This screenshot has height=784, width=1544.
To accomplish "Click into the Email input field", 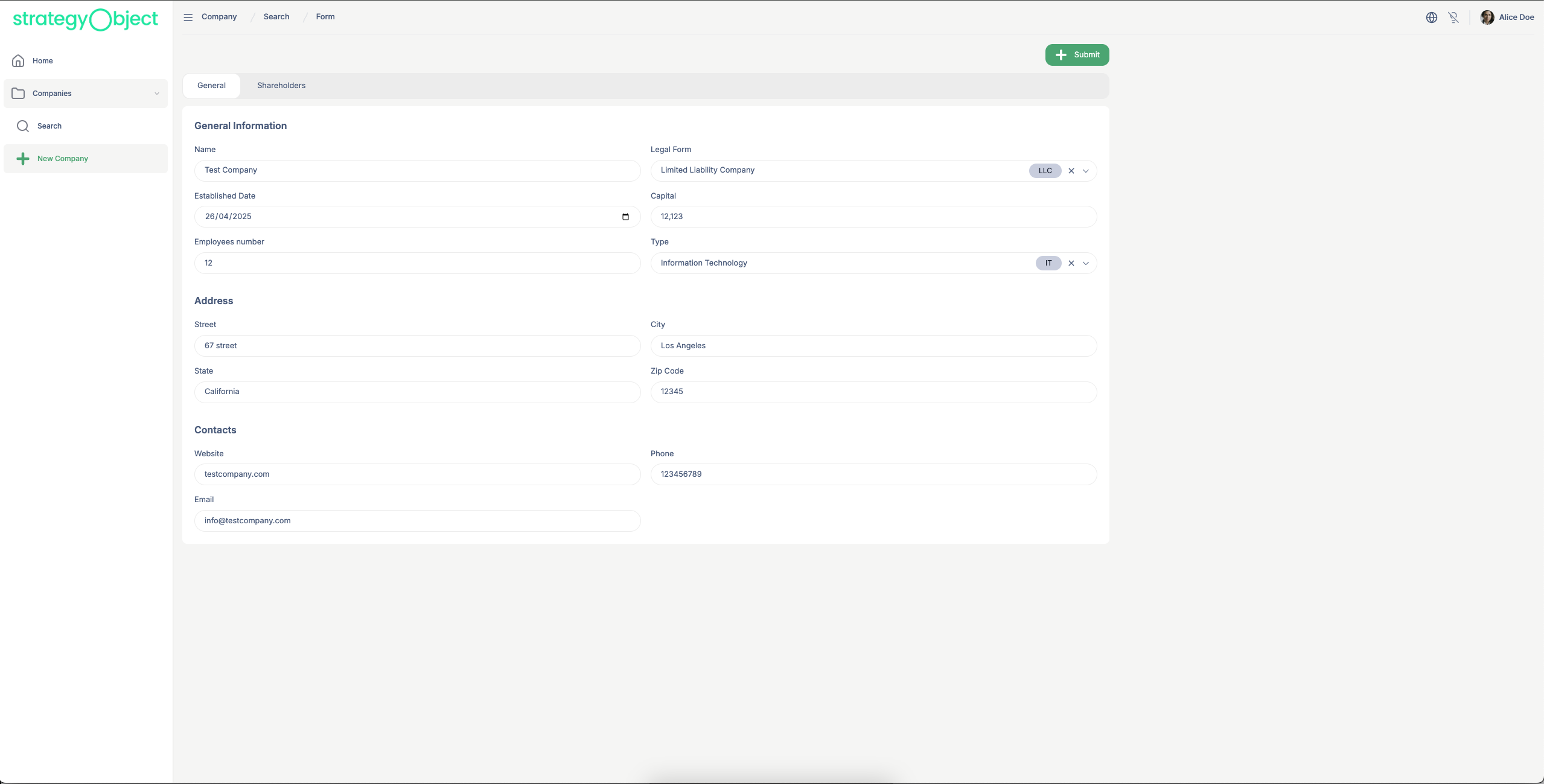I will [x=417, y=521].
